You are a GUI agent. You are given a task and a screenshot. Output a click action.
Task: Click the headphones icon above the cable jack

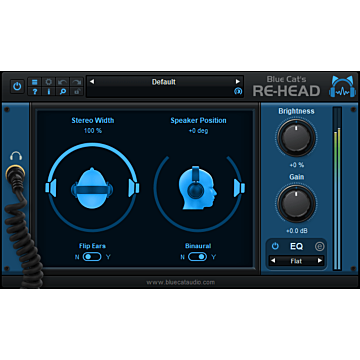[x=16, y=156]
